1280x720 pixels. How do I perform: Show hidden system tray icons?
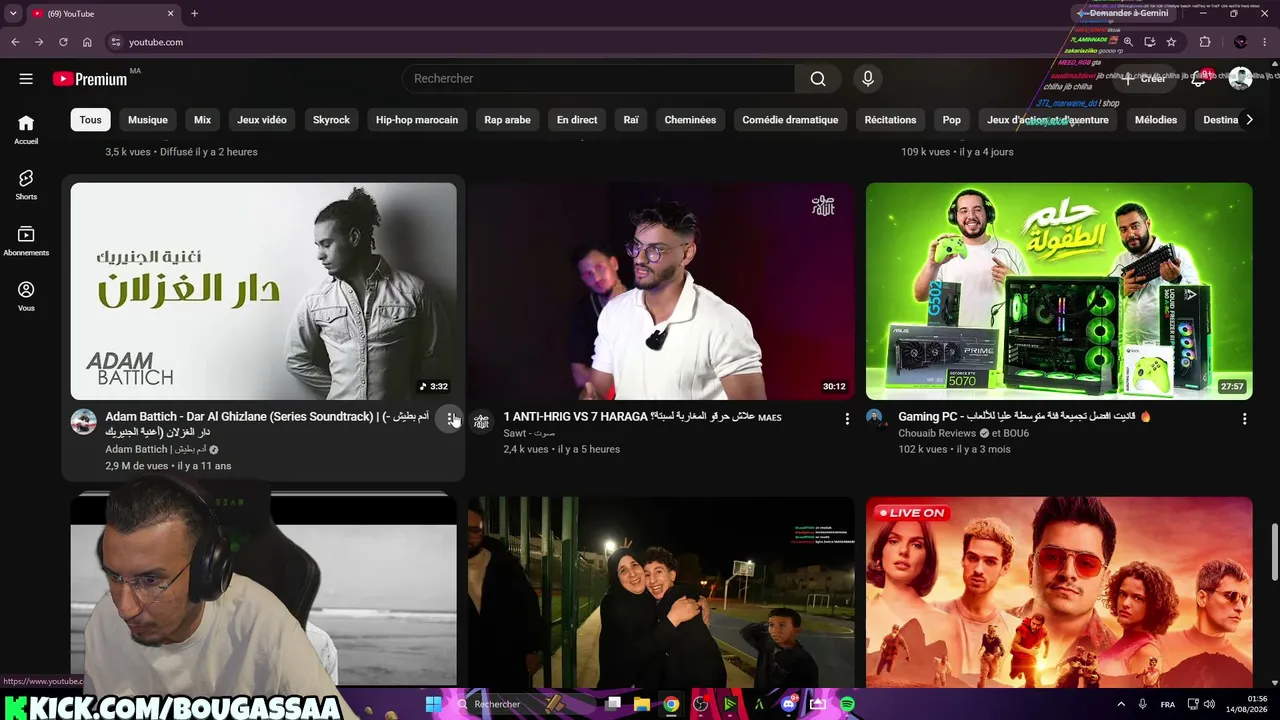pos(1121,704)
